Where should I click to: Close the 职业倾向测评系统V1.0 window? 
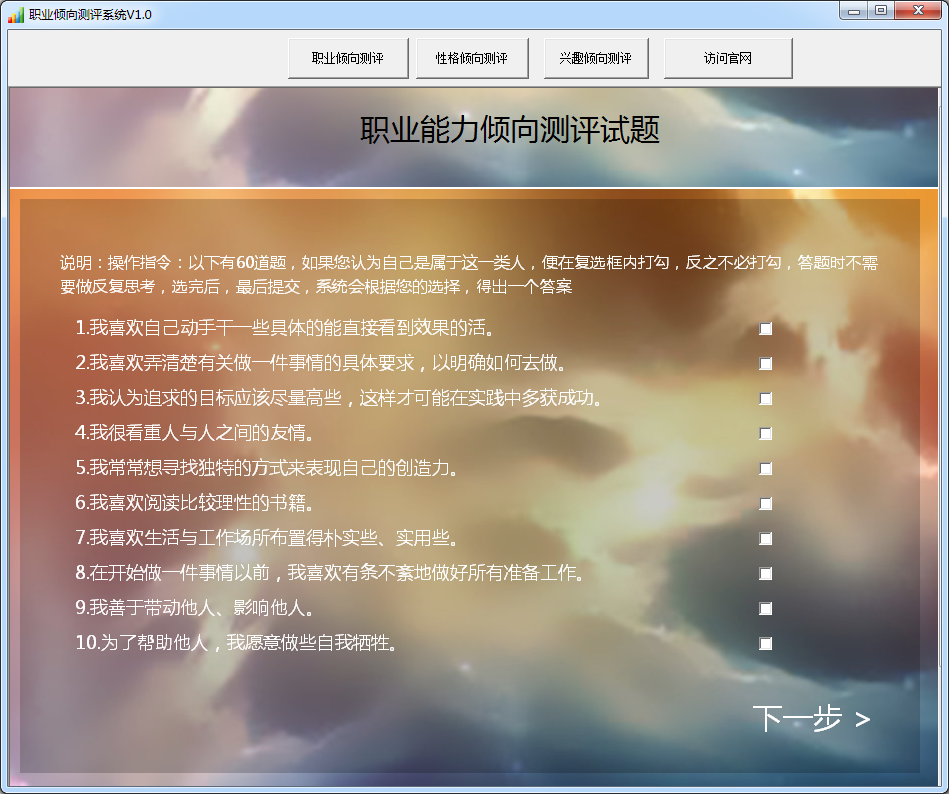tap(918, 11)
